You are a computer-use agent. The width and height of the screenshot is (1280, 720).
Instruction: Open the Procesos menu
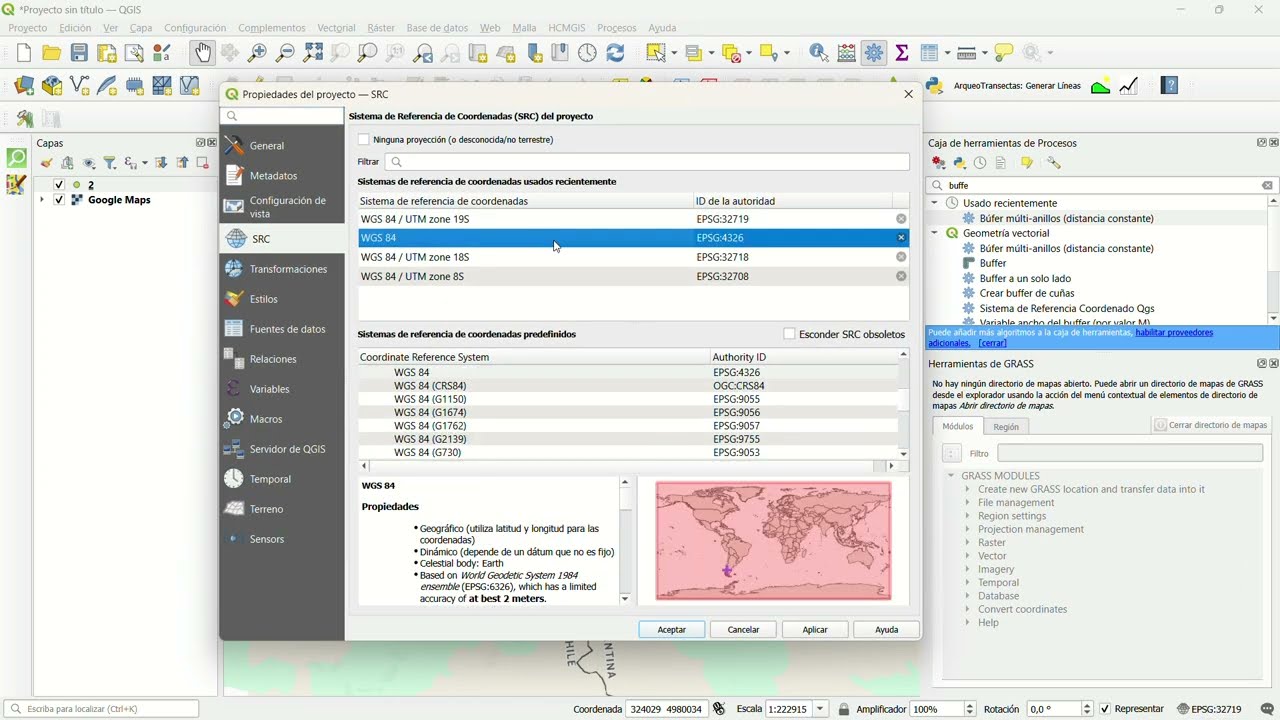(x=617, y=28)
